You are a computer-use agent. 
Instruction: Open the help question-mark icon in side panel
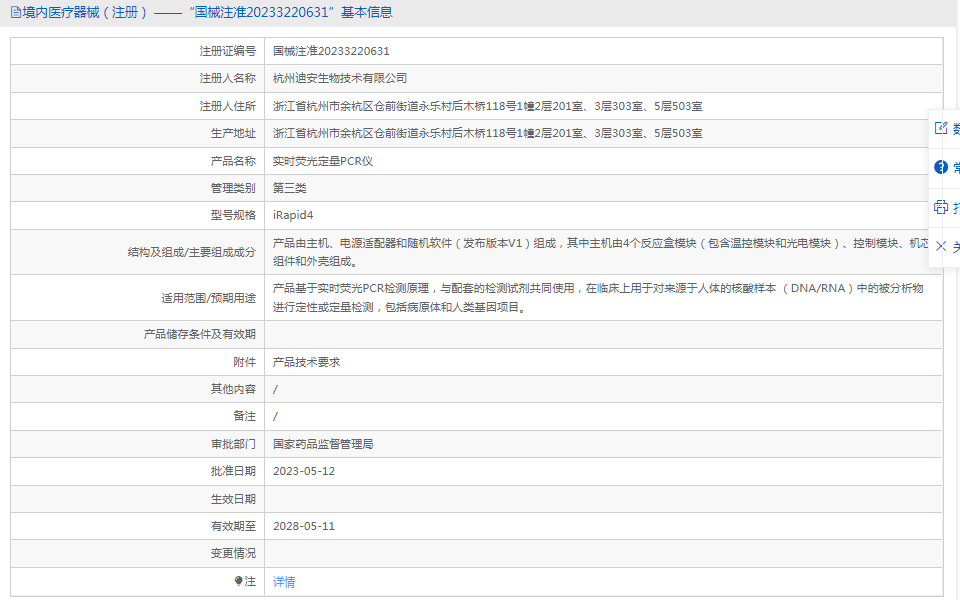click(941, 167)
